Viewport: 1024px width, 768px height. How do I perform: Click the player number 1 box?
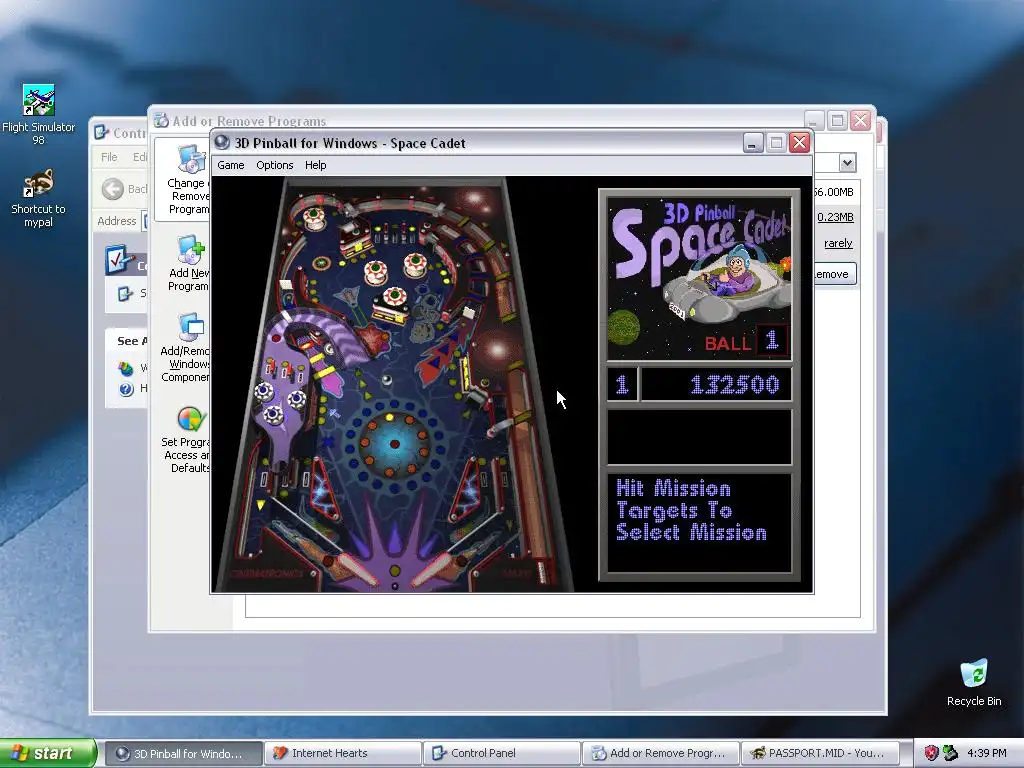622,384
